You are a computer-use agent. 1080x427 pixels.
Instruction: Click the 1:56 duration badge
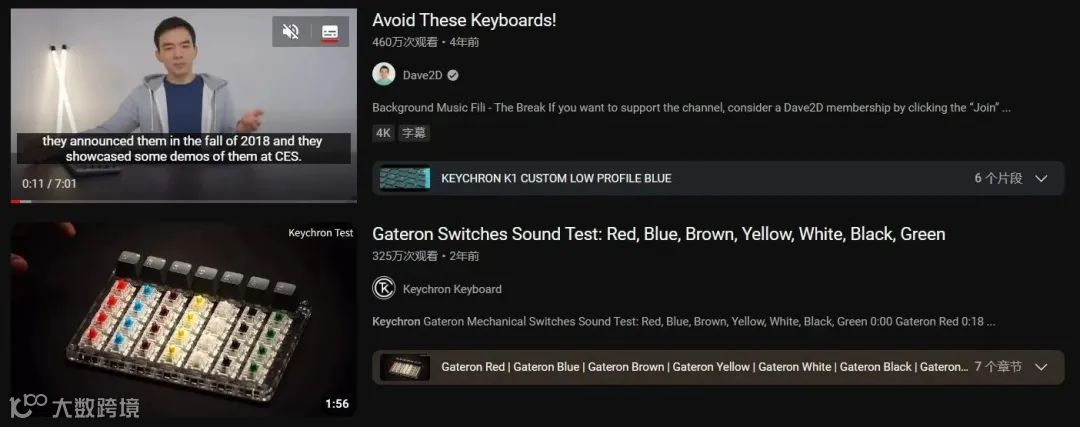337,404
